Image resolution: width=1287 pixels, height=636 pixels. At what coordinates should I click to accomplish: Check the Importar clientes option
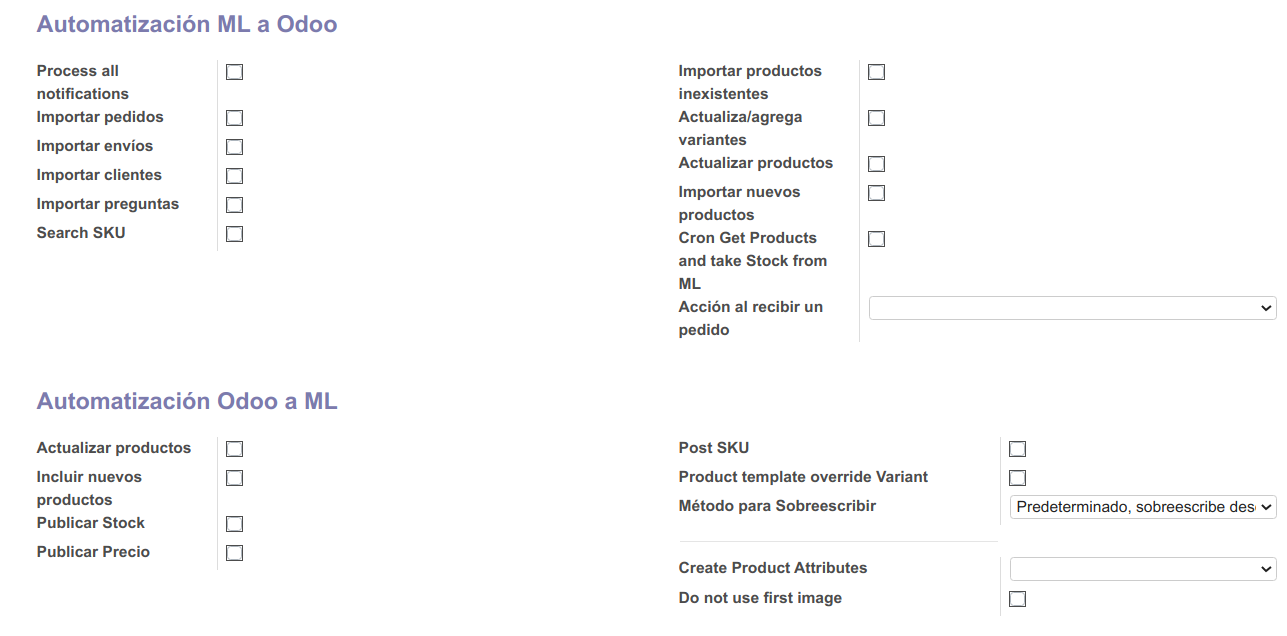coord(234,176)
